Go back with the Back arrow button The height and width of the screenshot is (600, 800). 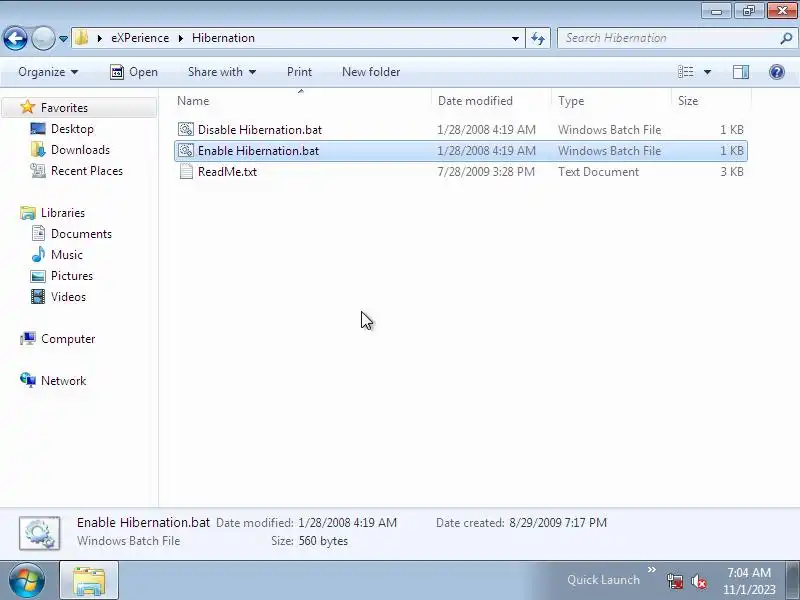15,38
